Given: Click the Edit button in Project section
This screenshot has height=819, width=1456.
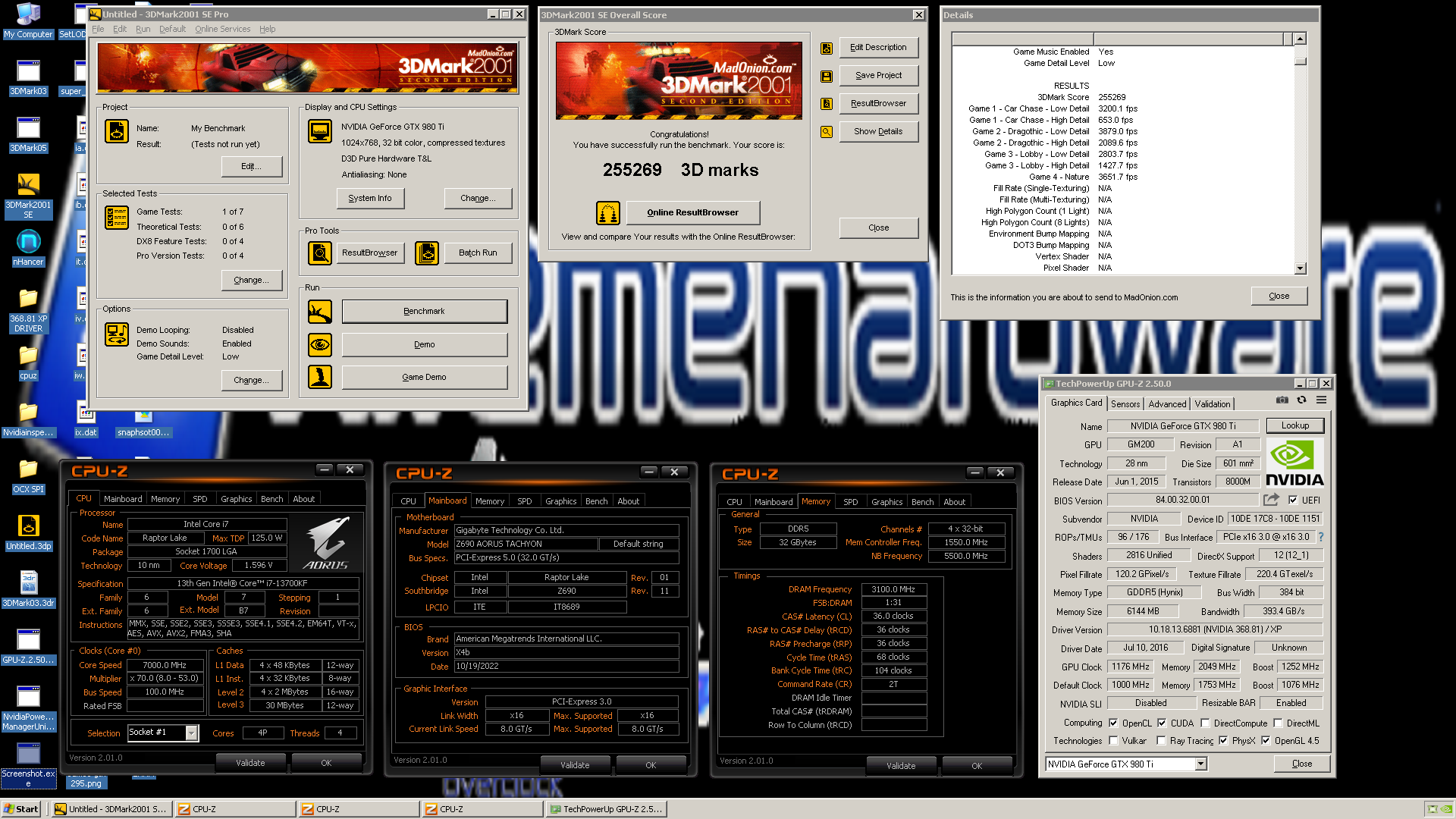Looking at the screenshot, I should 251,167.
